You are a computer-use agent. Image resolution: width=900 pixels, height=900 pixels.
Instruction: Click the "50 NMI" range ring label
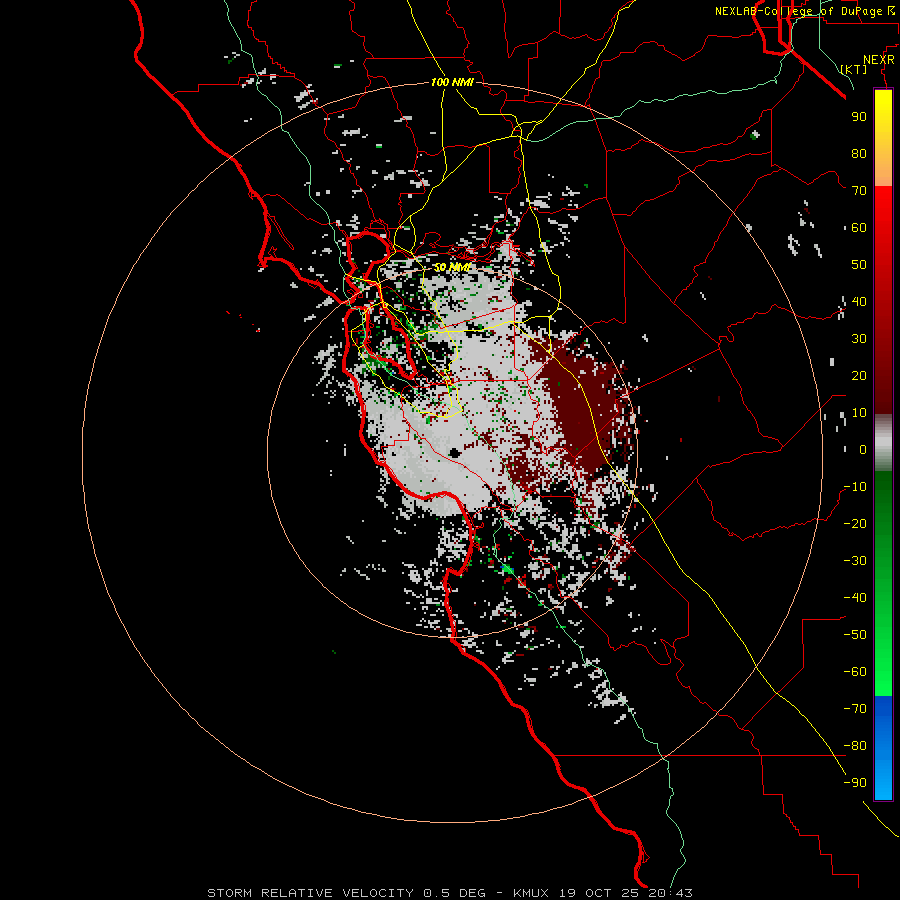(452, 267)
